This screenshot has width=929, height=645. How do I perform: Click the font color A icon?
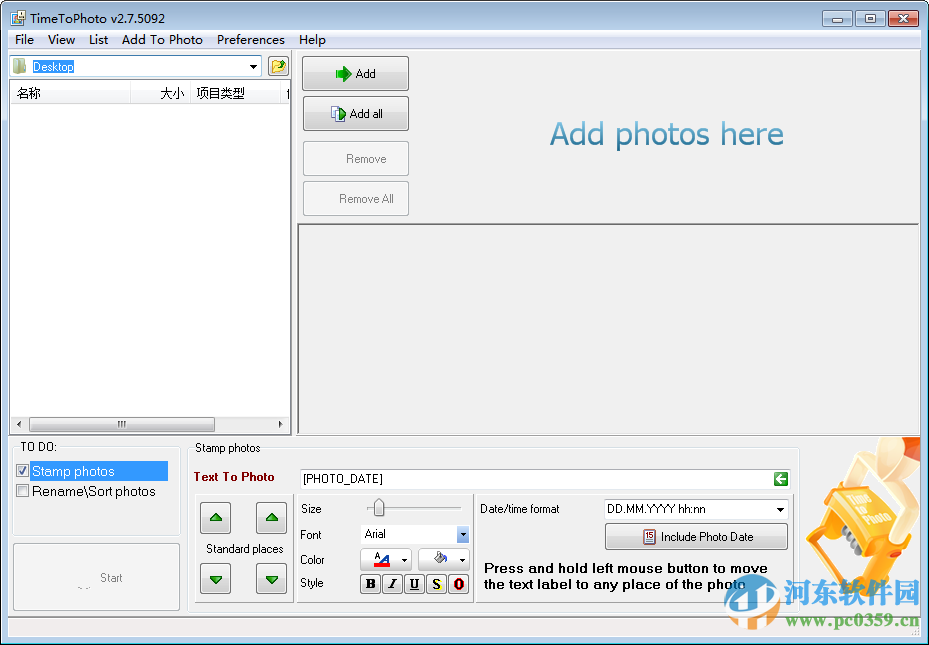[x=382, y=559]
